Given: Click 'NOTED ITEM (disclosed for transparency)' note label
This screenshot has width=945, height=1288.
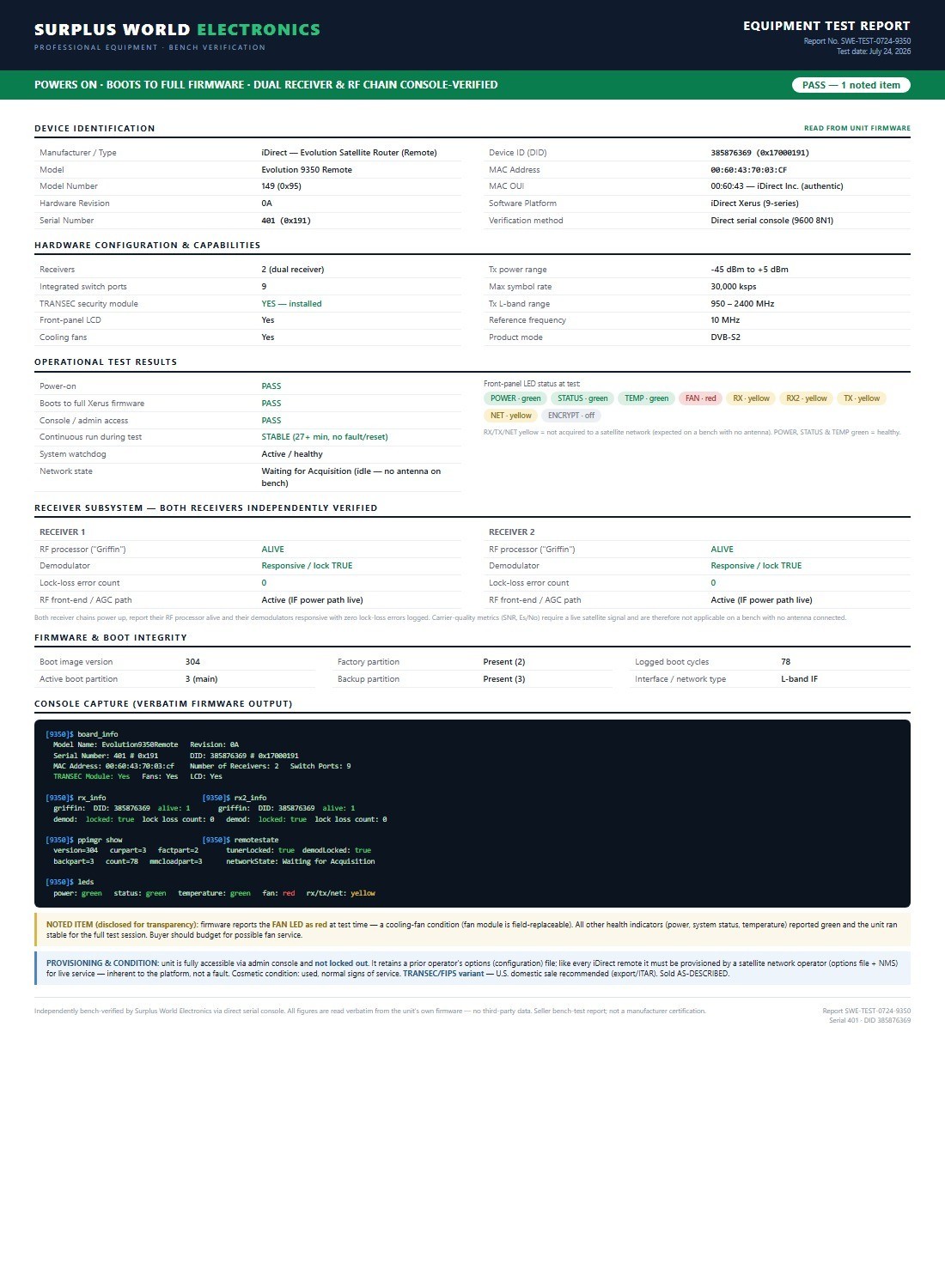Looking at the screenshot, I should pos(122,925).
